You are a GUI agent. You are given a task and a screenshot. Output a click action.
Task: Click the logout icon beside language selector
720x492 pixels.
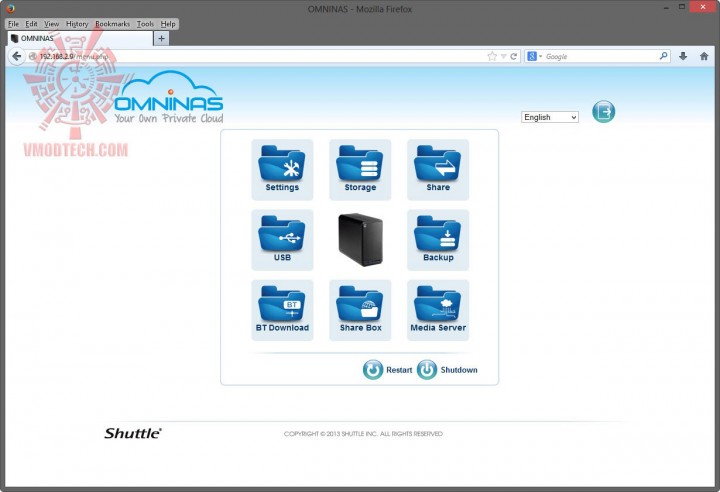603,112
